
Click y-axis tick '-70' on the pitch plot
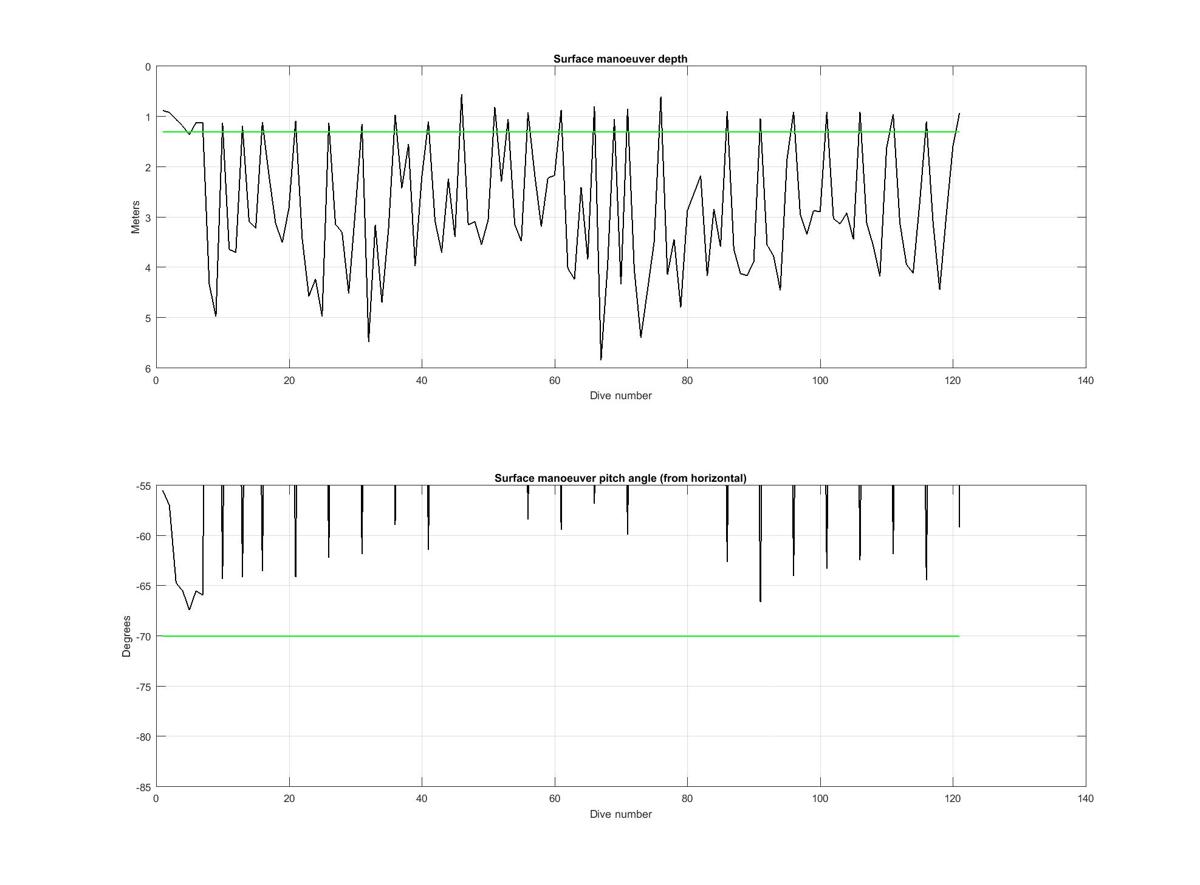142,636
